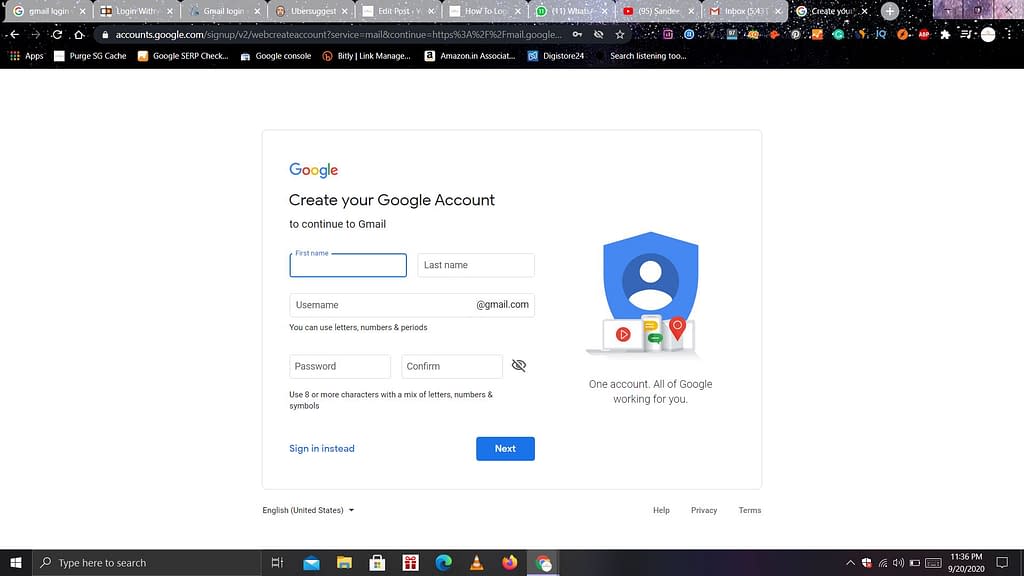This screenshot has width=1024, height=576.
Task: Expand the English (United States) language dropdown
Action: click(308, 510)
